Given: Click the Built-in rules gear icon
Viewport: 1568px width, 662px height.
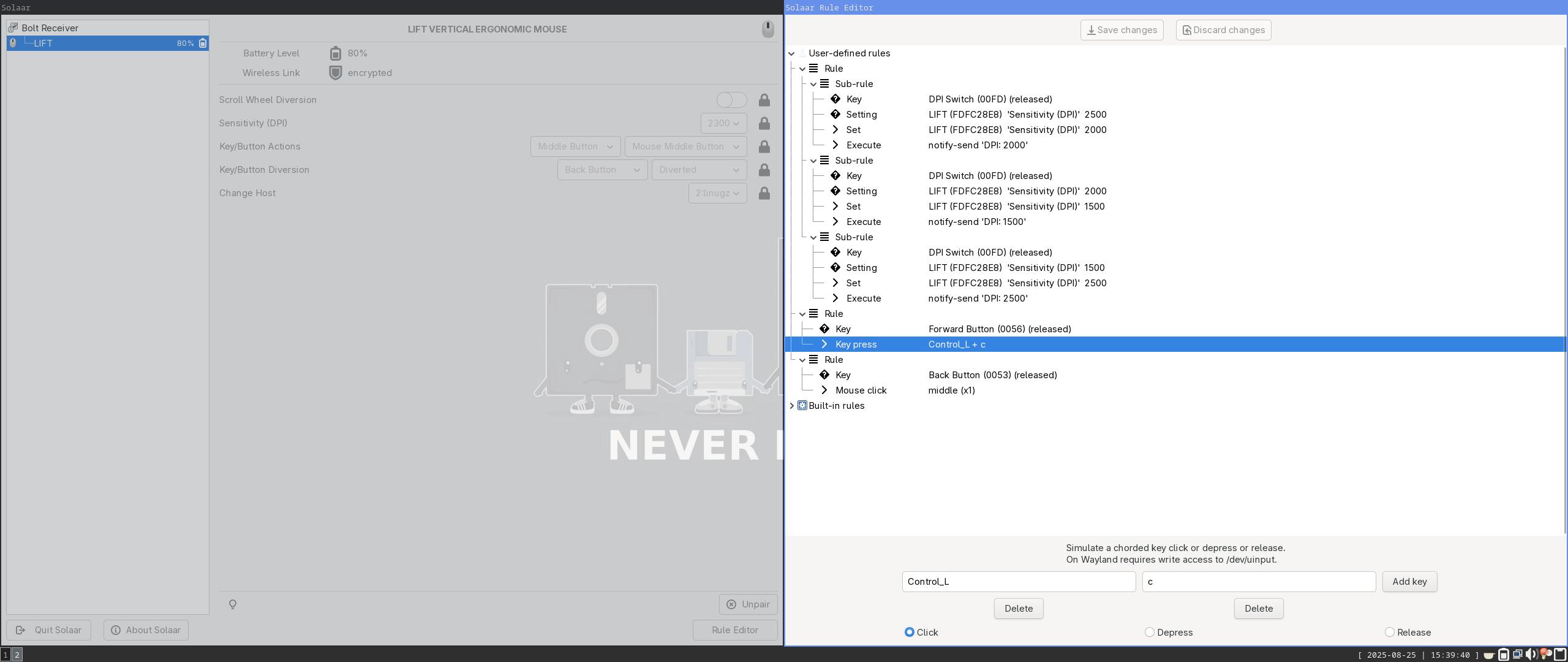Looking at the screenshot, I should pos(802,406).
